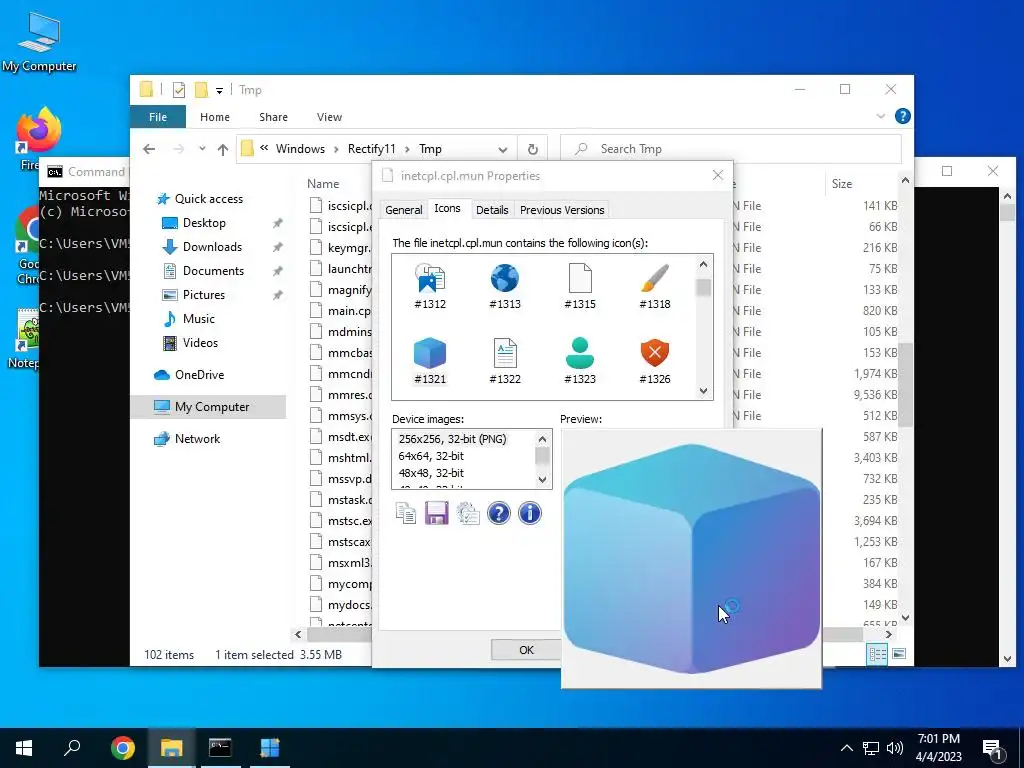Open the Home ribbon tab
1024x768 pixels.
tap(215, 117)
